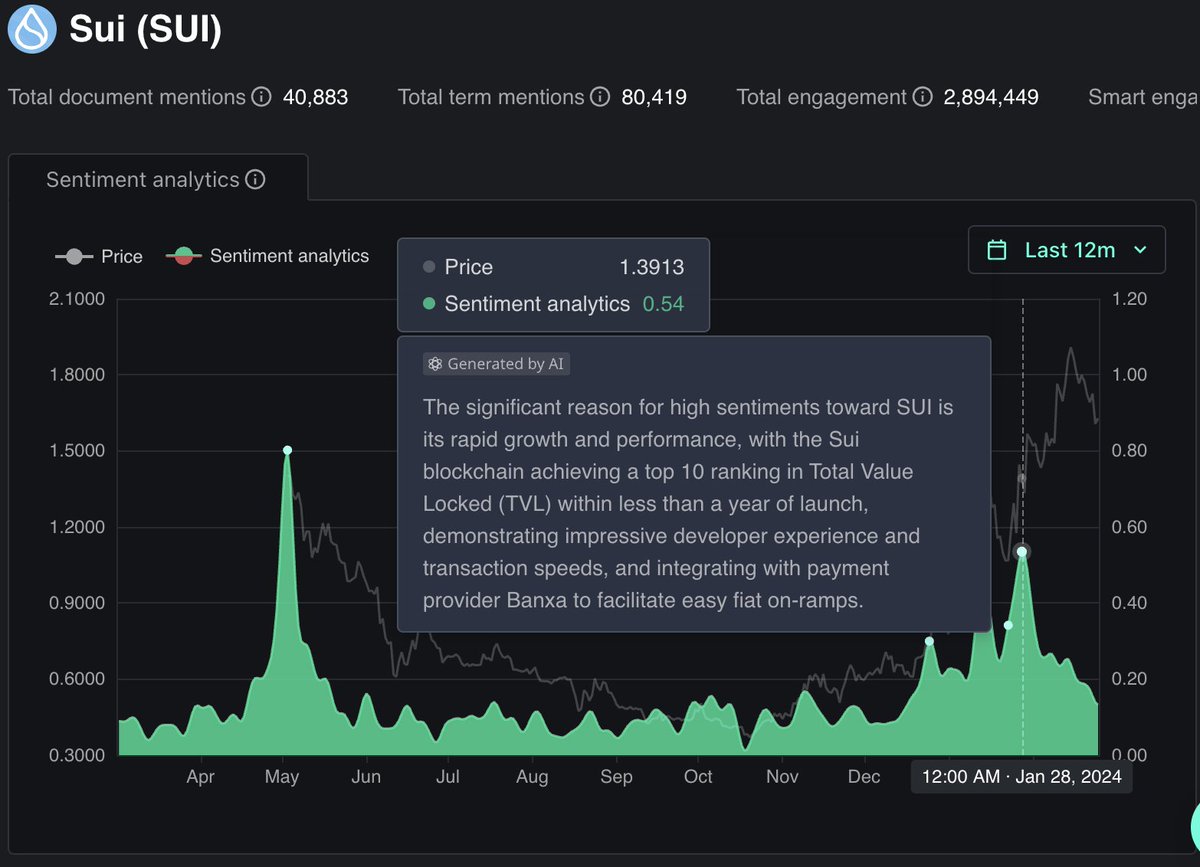Click the calendar icon in date range selector

[x=997, y=250]
